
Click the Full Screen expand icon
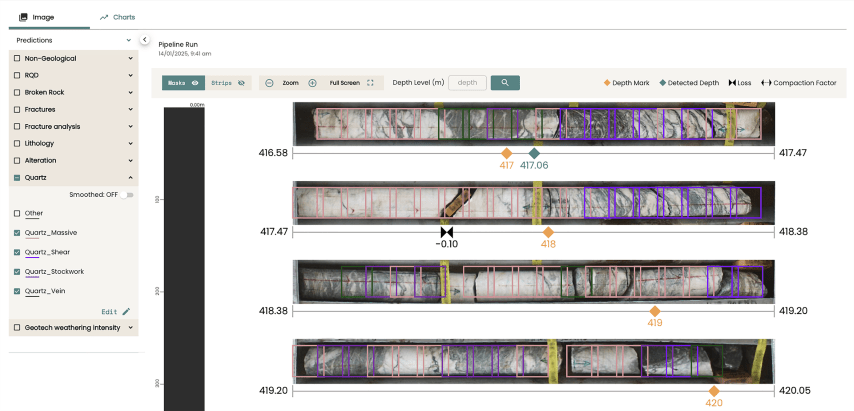pos(370,83)
